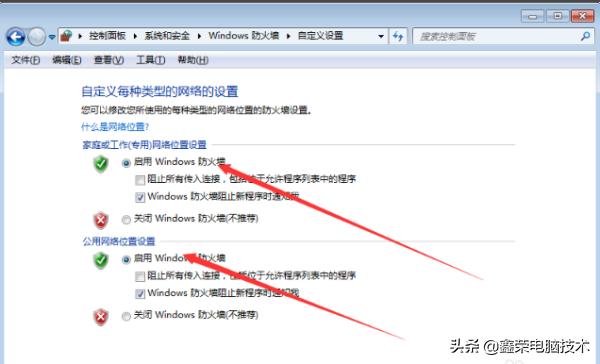Click the greyed Forward navigation button
Viewport: 600px width, 364px height.
[37, 37]
